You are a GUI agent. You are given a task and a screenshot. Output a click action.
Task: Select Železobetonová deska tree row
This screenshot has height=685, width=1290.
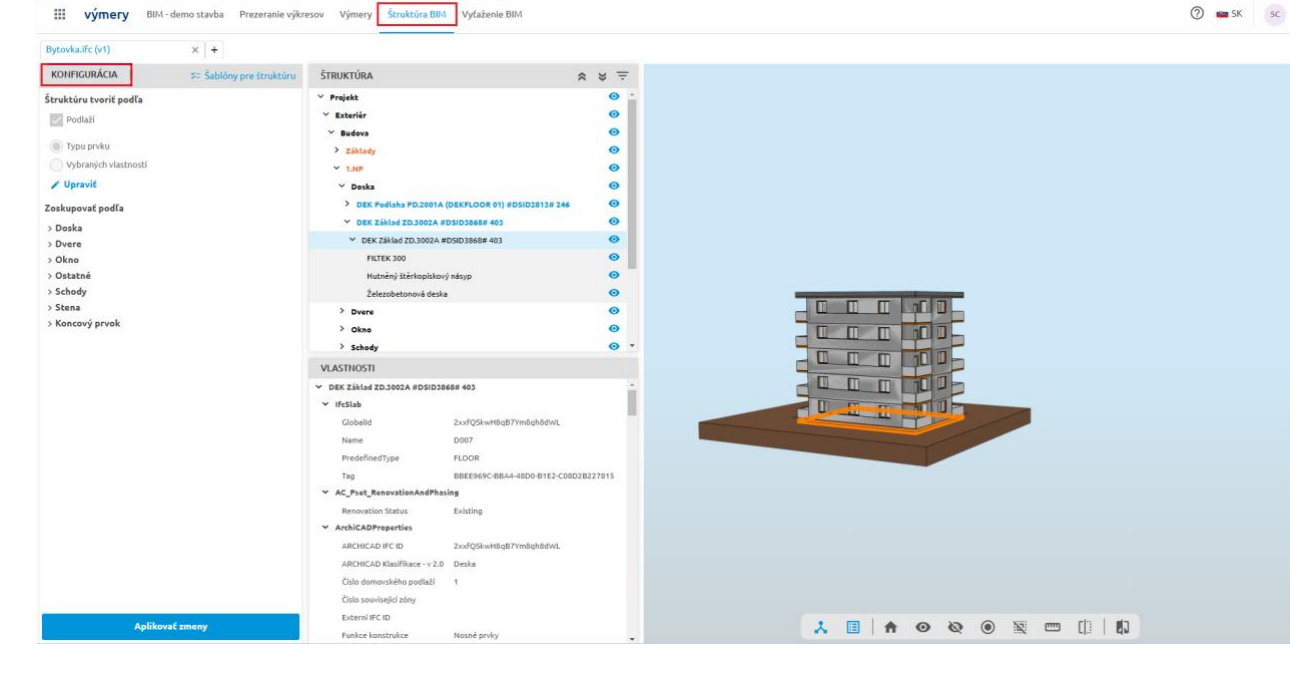(468, 294)
